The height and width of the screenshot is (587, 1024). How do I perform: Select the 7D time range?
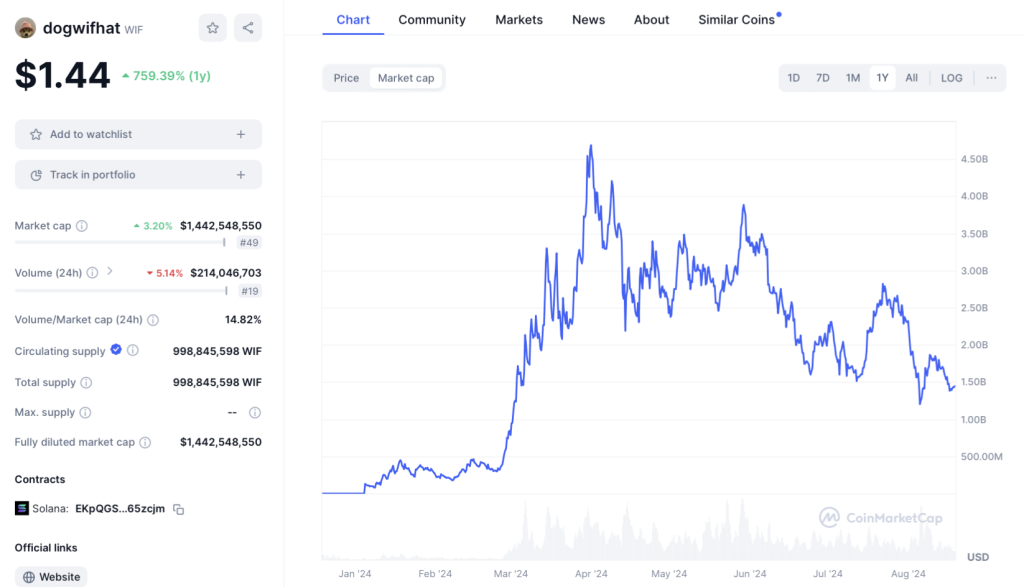pyautogui.click(x=823, y=78)
